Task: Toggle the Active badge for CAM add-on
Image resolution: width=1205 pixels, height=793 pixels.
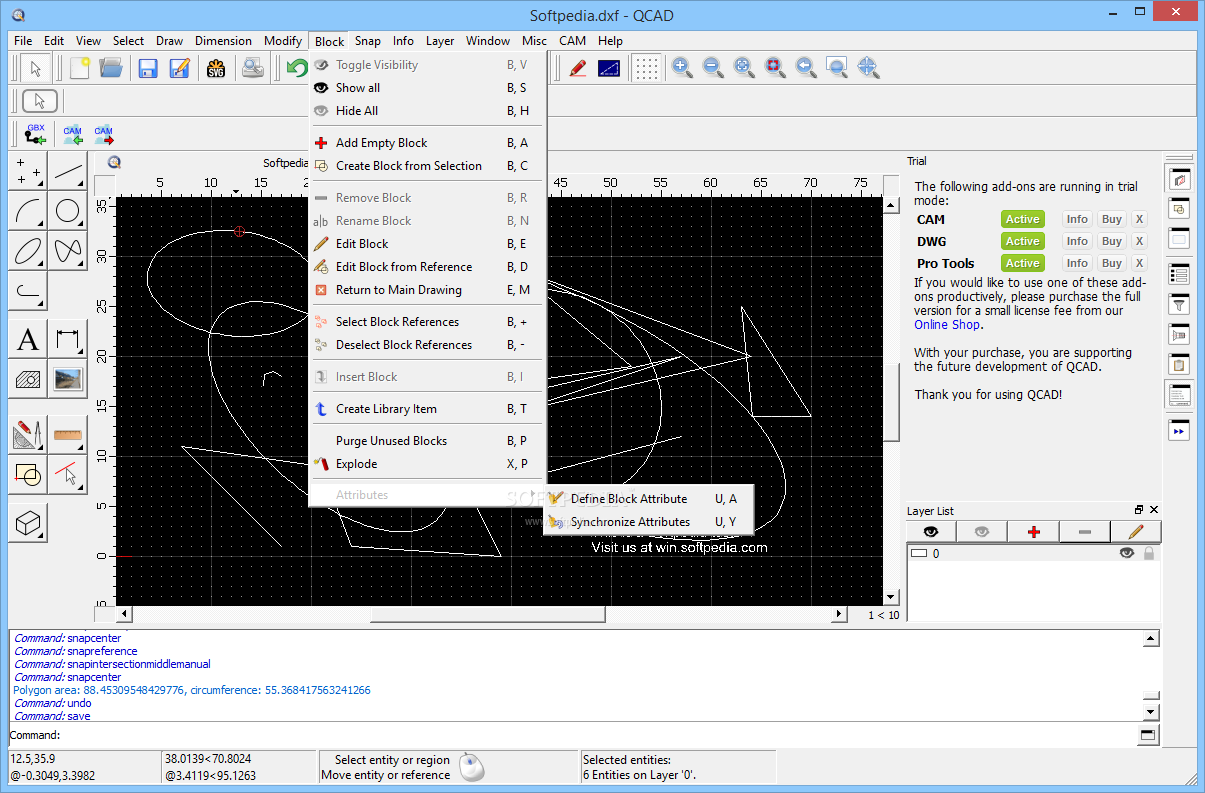Action: coord(1022,219)
